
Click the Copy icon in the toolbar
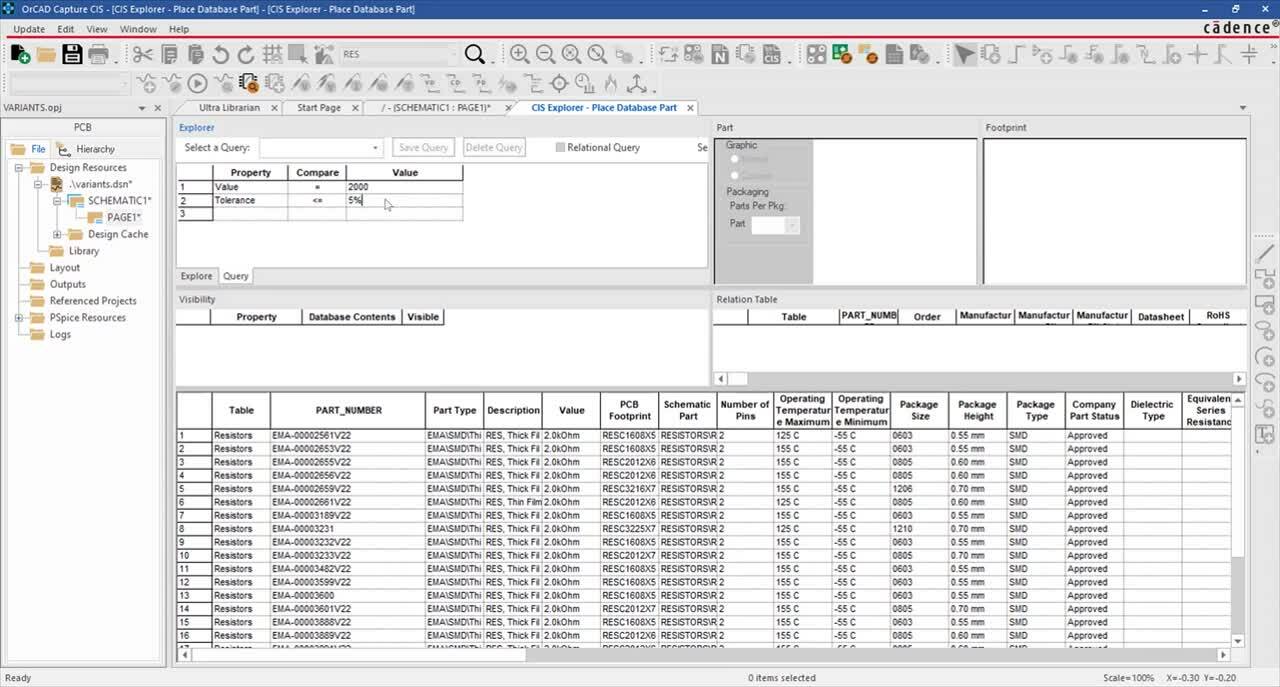point(169,54)
